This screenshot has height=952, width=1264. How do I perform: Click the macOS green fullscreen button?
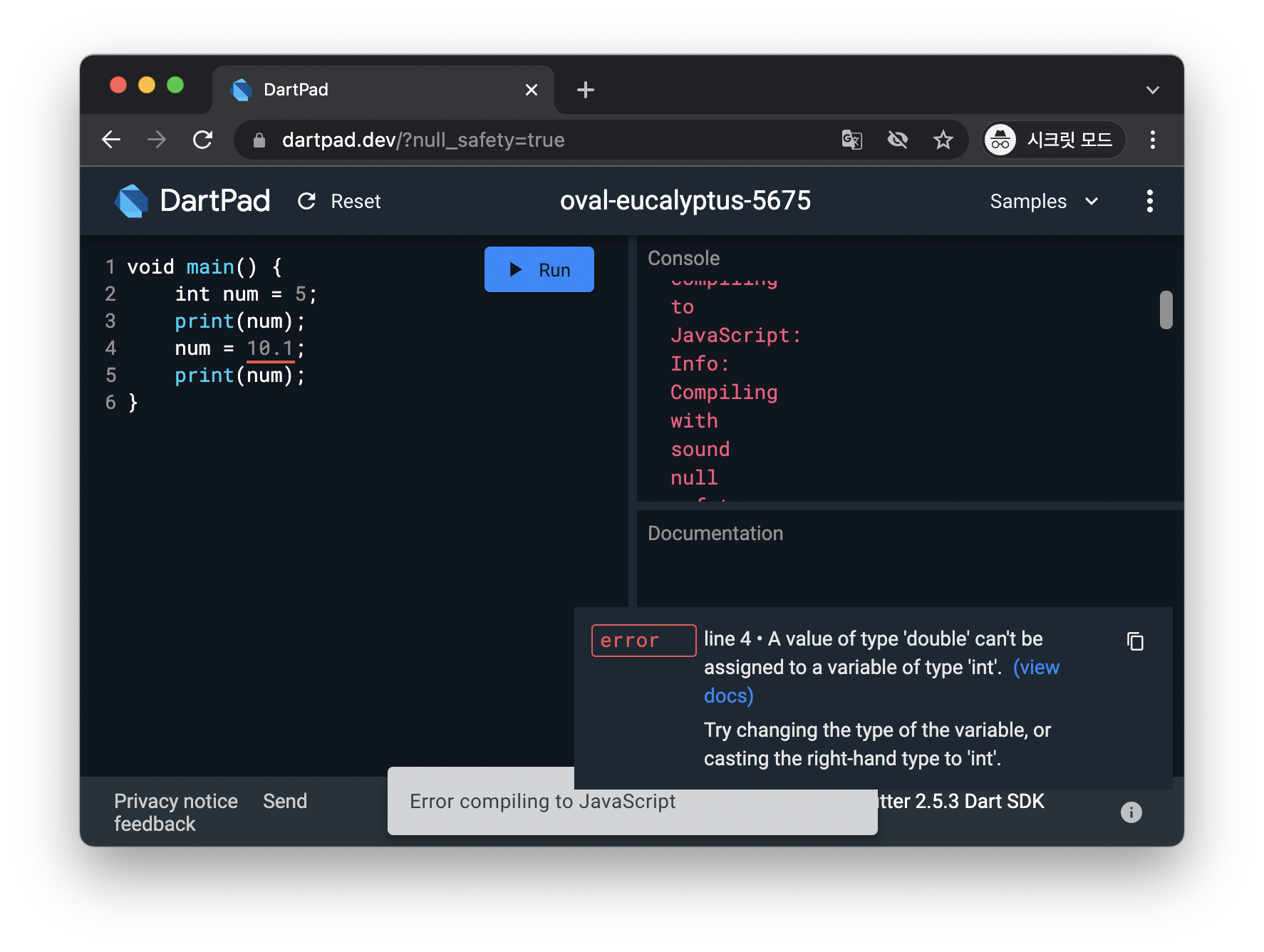pos(175,86)
